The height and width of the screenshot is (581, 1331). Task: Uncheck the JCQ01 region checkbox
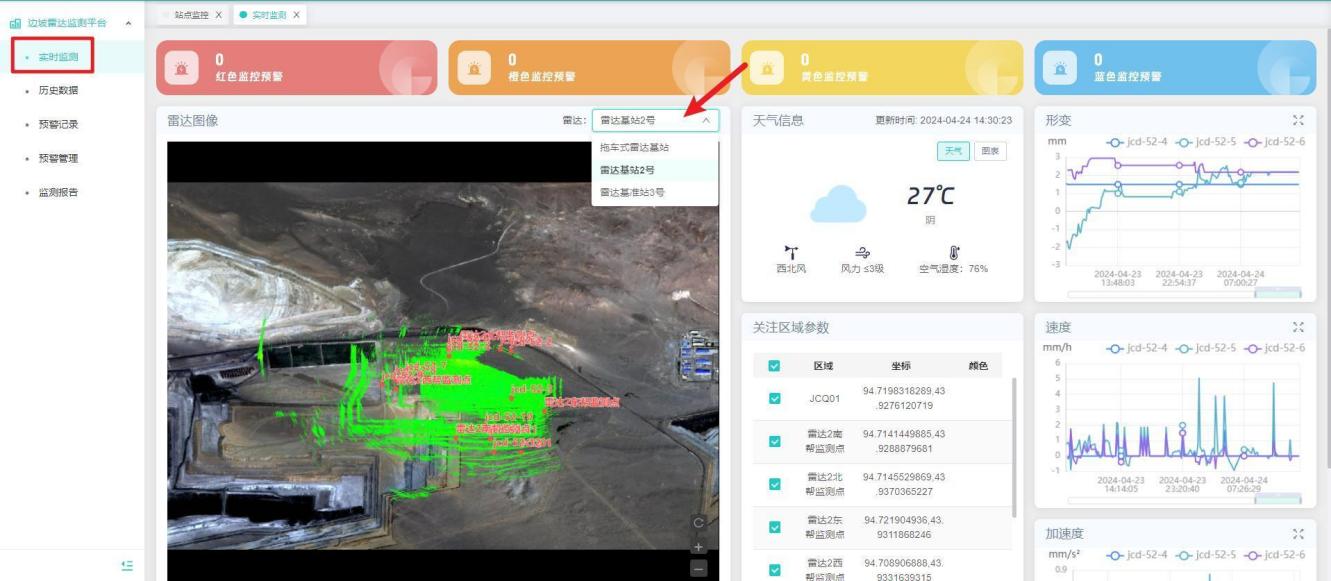pyautogui.click(x=774, y=398)
